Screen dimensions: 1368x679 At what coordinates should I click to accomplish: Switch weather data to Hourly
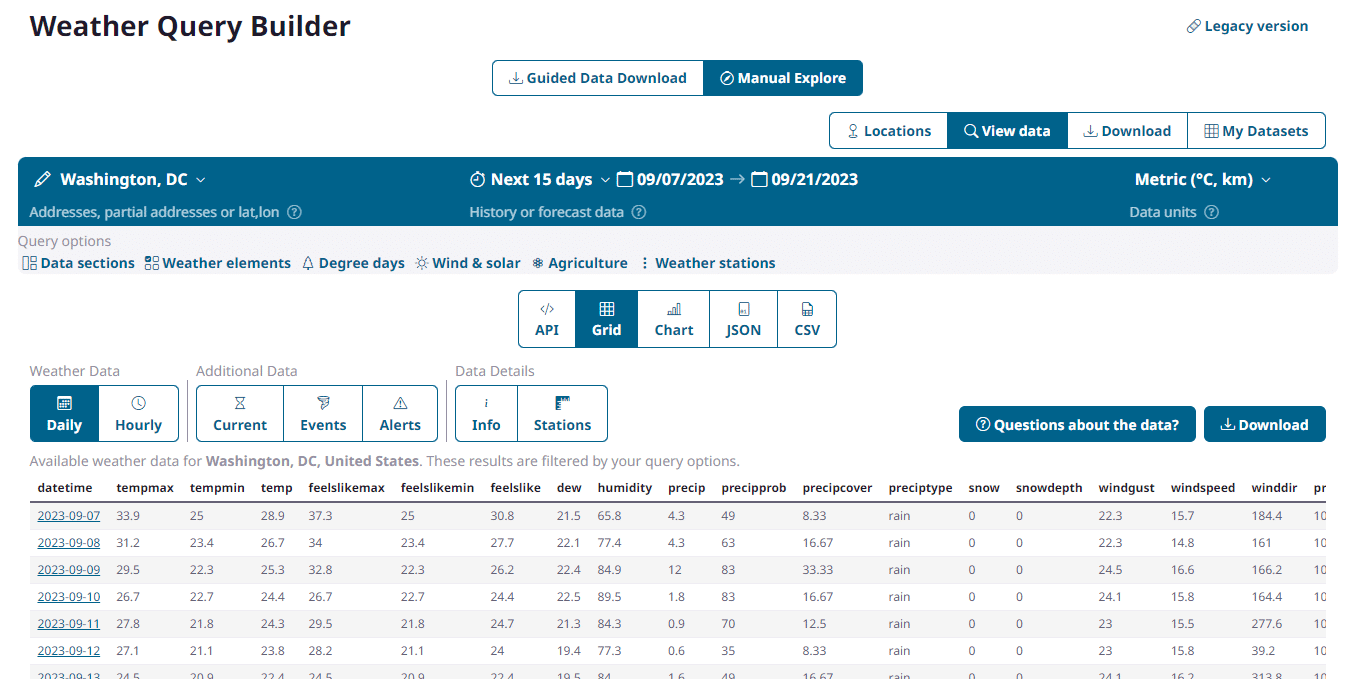[138, 413]
